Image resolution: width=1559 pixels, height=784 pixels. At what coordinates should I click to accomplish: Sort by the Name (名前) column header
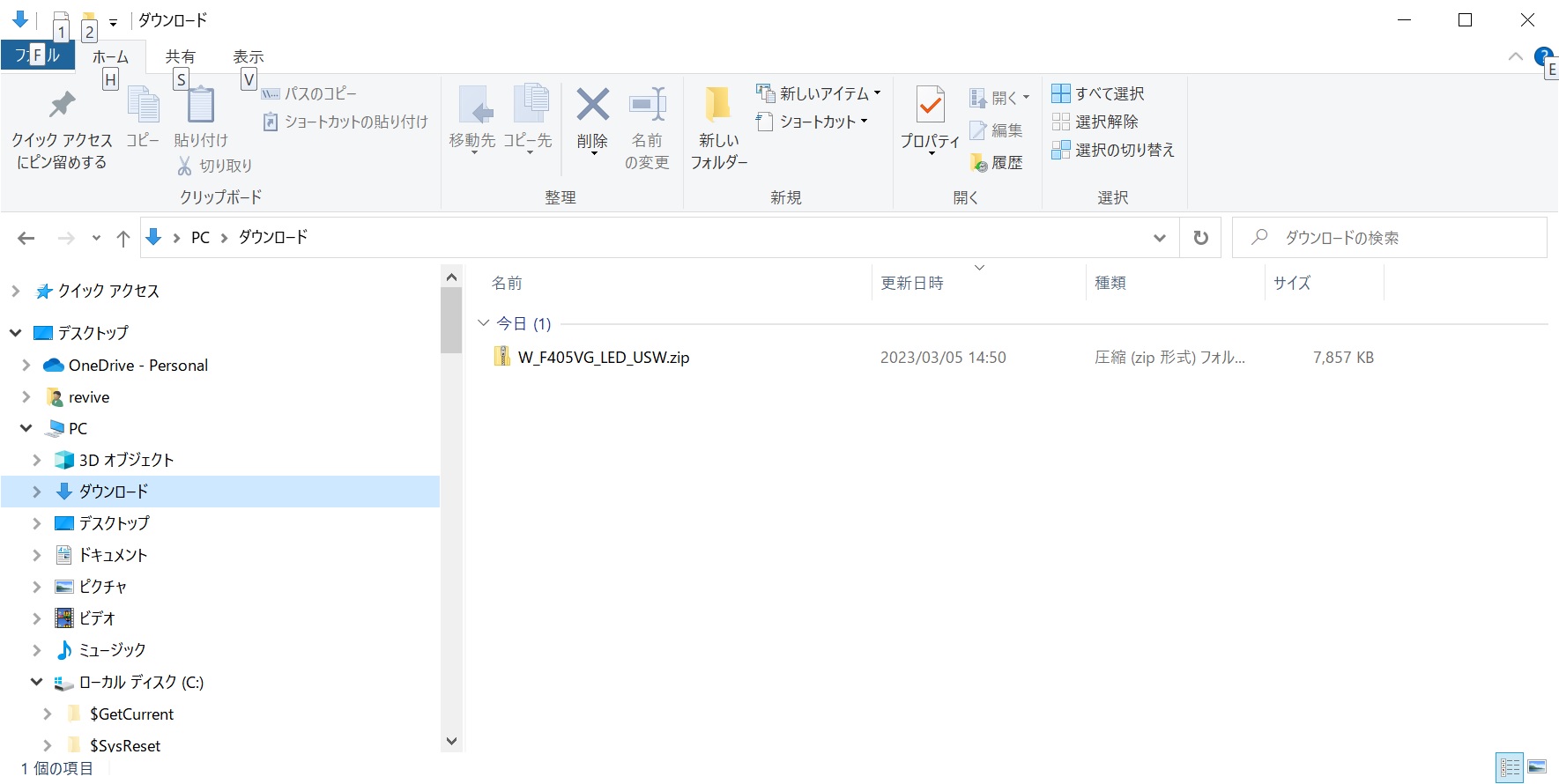(x=507, y=283)
